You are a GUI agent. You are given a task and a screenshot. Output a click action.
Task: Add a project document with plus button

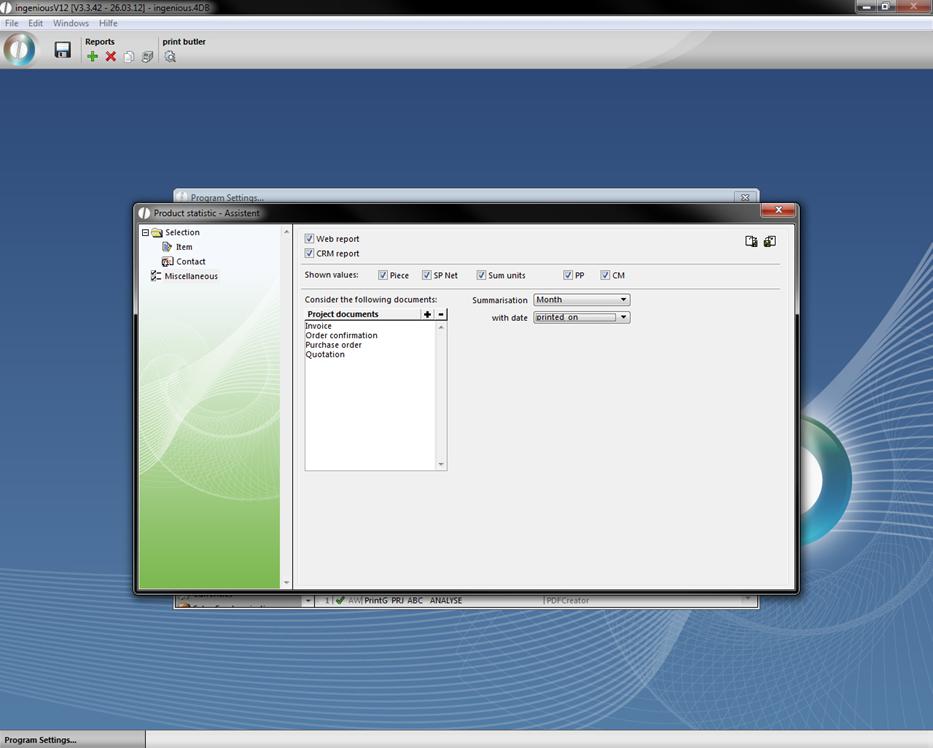[x=428, y=314]
